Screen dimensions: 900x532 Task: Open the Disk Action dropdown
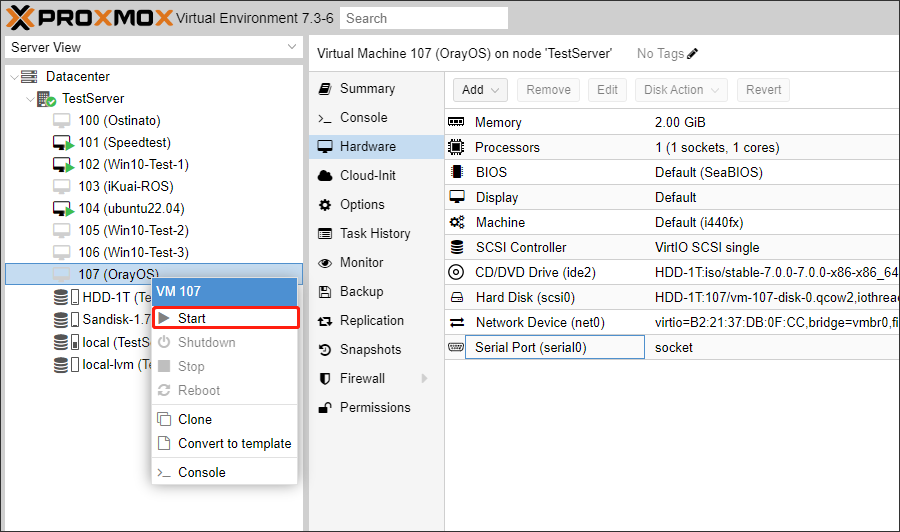(681, 90)
